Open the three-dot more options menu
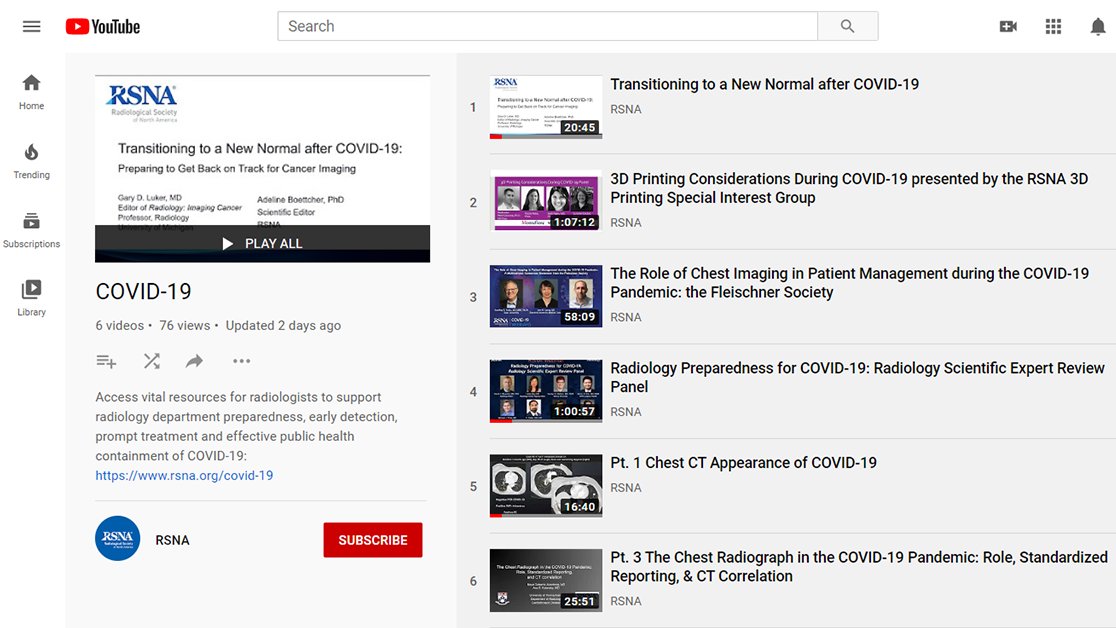Image resolution: width=1116 pixels, height=628 pixels. pyautogui.click(x=241, y=361)
